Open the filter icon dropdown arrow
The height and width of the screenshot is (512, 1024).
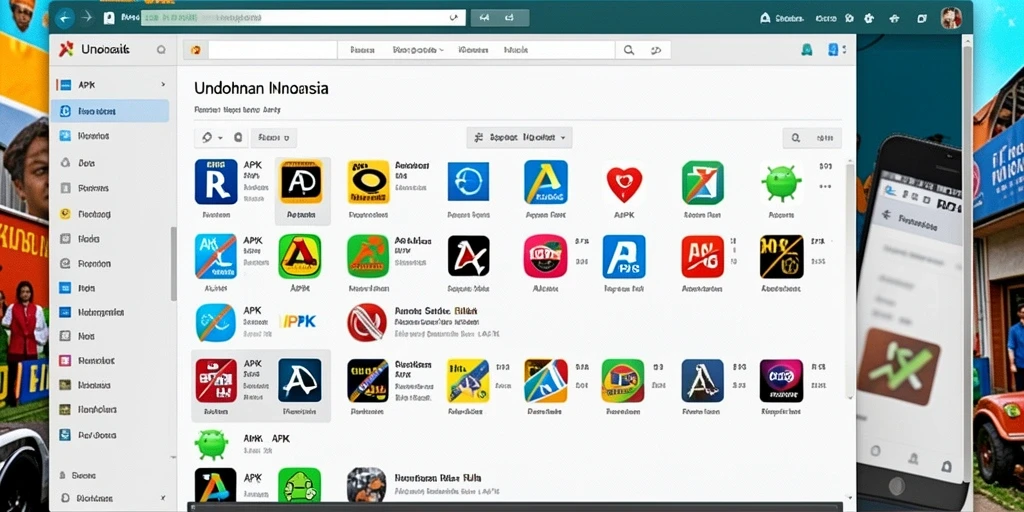pos(221,138)
